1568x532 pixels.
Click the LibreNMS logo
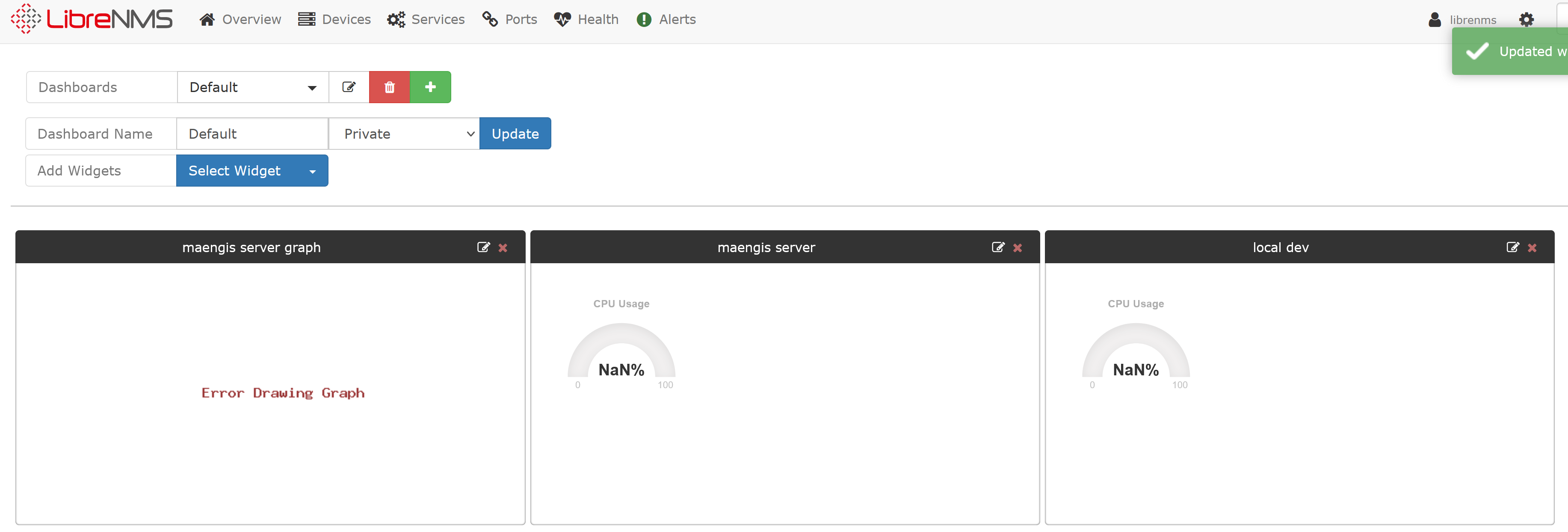(92, 19)
